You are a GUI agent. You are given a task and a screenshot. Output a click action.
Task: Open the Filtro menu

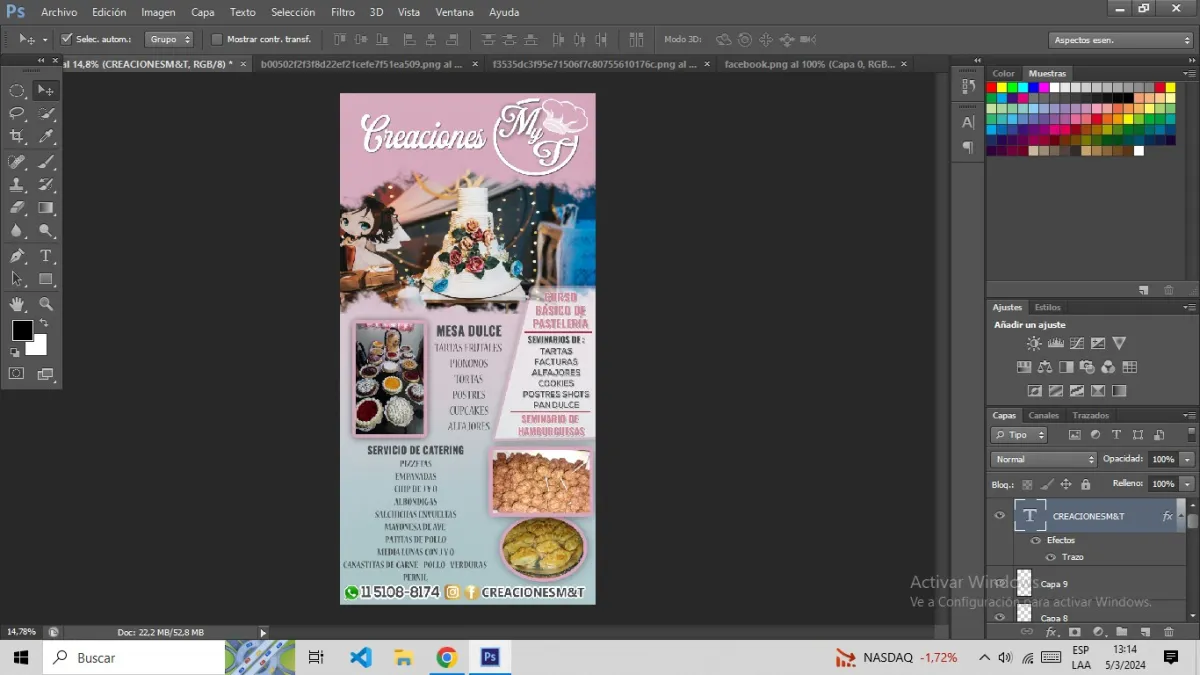click(x=343, y=12)
